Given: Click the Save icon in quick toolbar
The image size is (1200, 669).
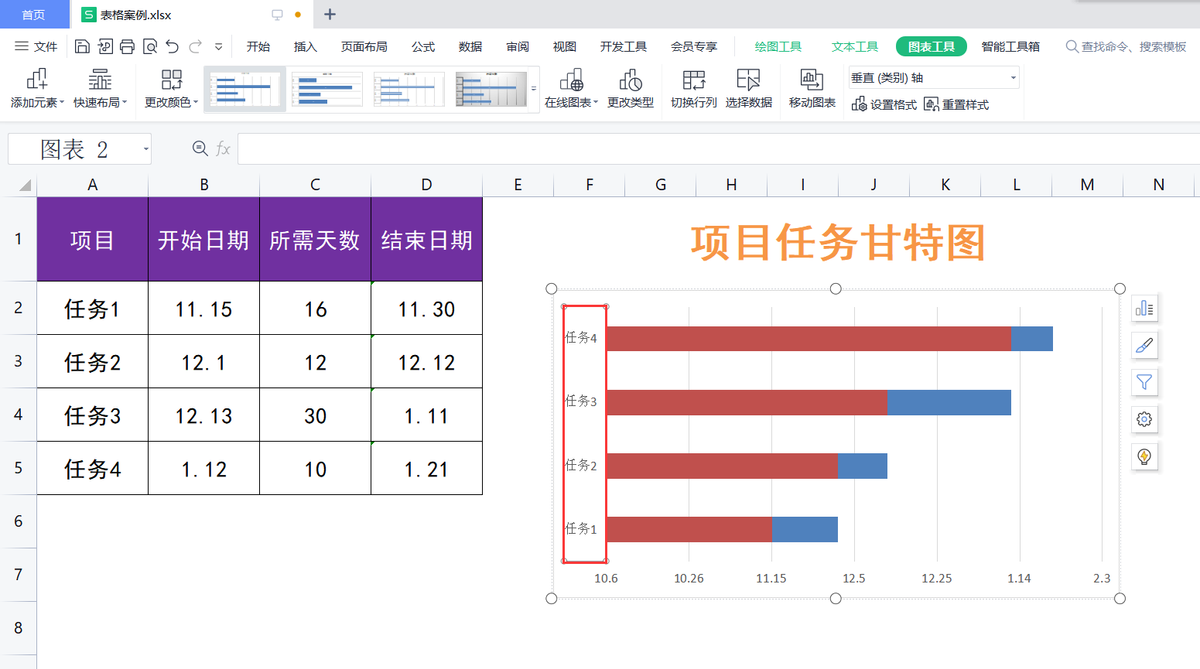Looking at the screenshot, I should click(82, 46).
